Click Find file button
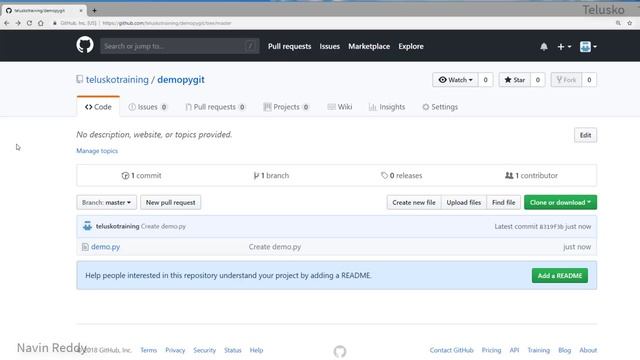The image size is (640, 360). (504, 202)
